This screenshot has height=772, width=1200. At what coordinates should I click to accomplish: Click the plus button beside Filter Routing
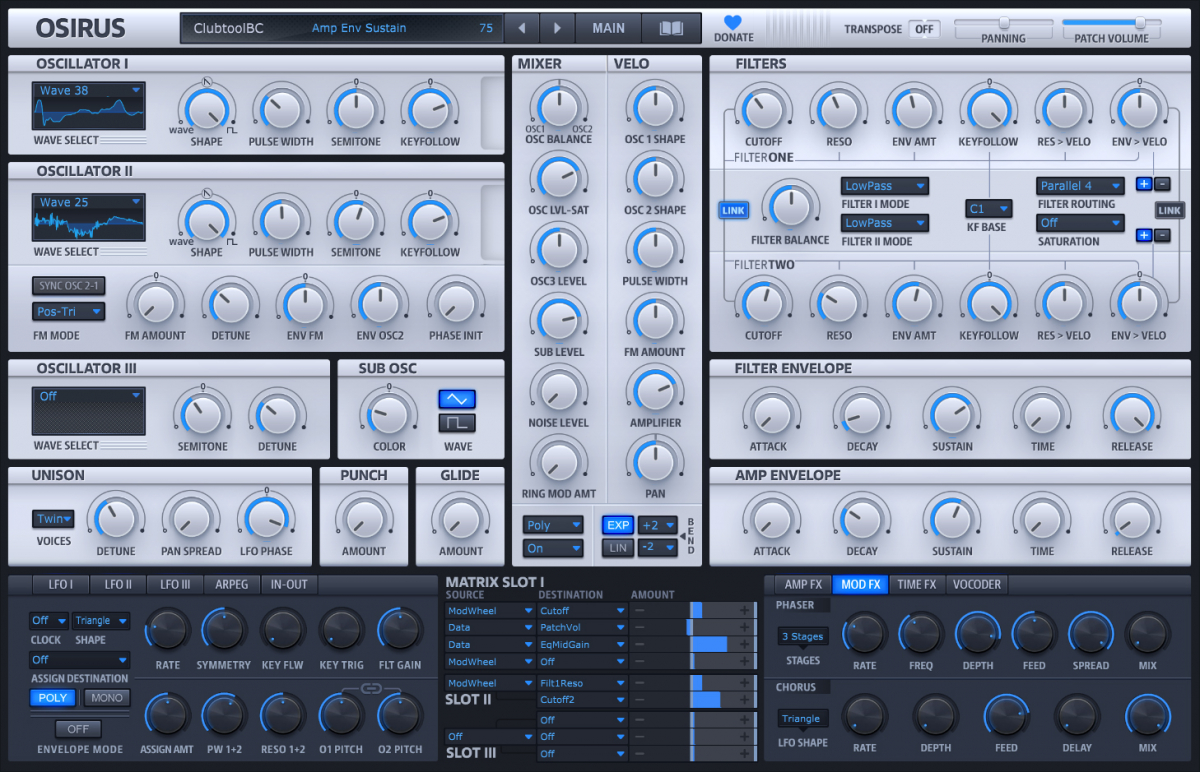coord(1144,184)
